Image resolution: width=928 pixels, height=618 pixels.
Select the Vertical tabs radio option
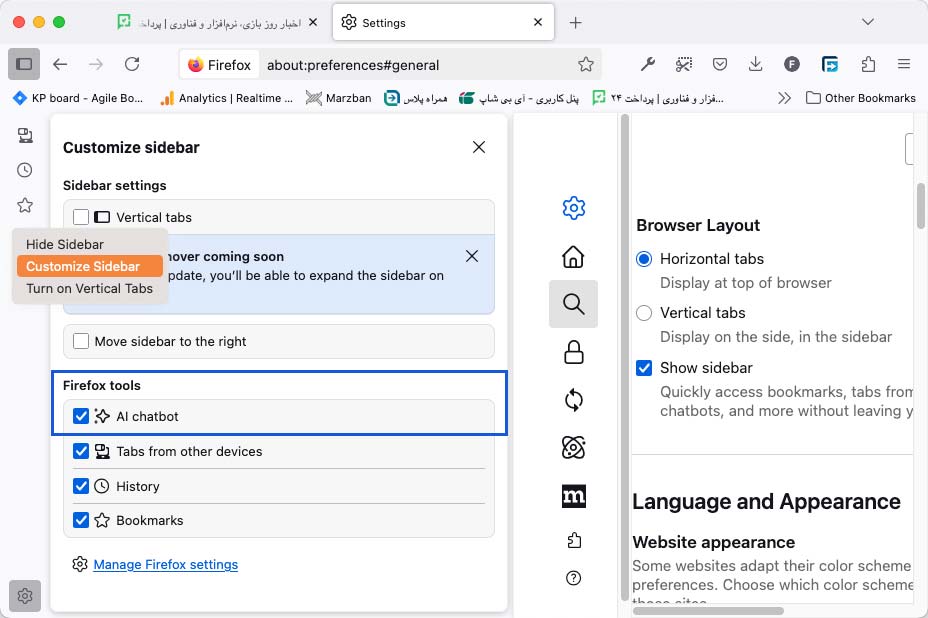coord(644,313)
